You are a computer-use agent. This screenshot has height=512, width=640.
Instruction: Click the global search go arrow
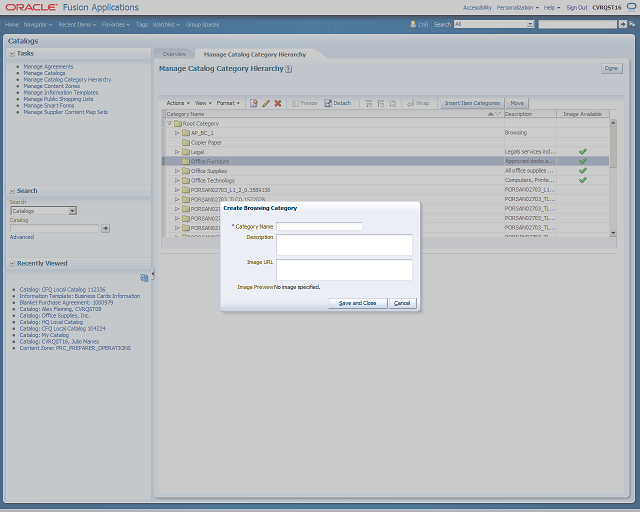pos(622,24)
